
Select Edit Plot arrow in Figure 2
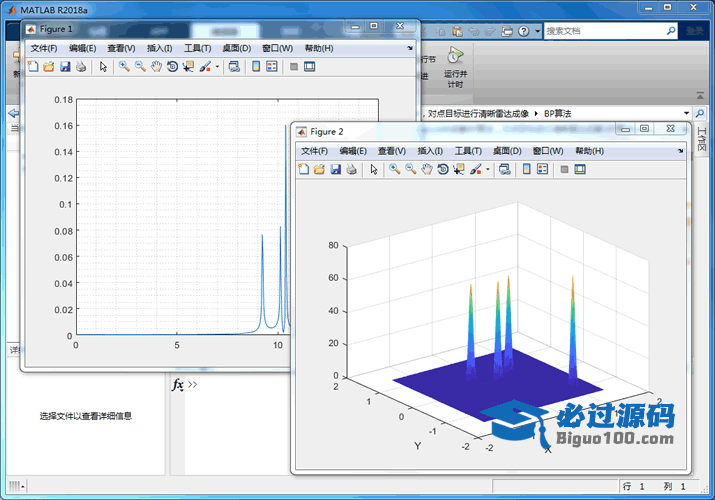point(374,169)
